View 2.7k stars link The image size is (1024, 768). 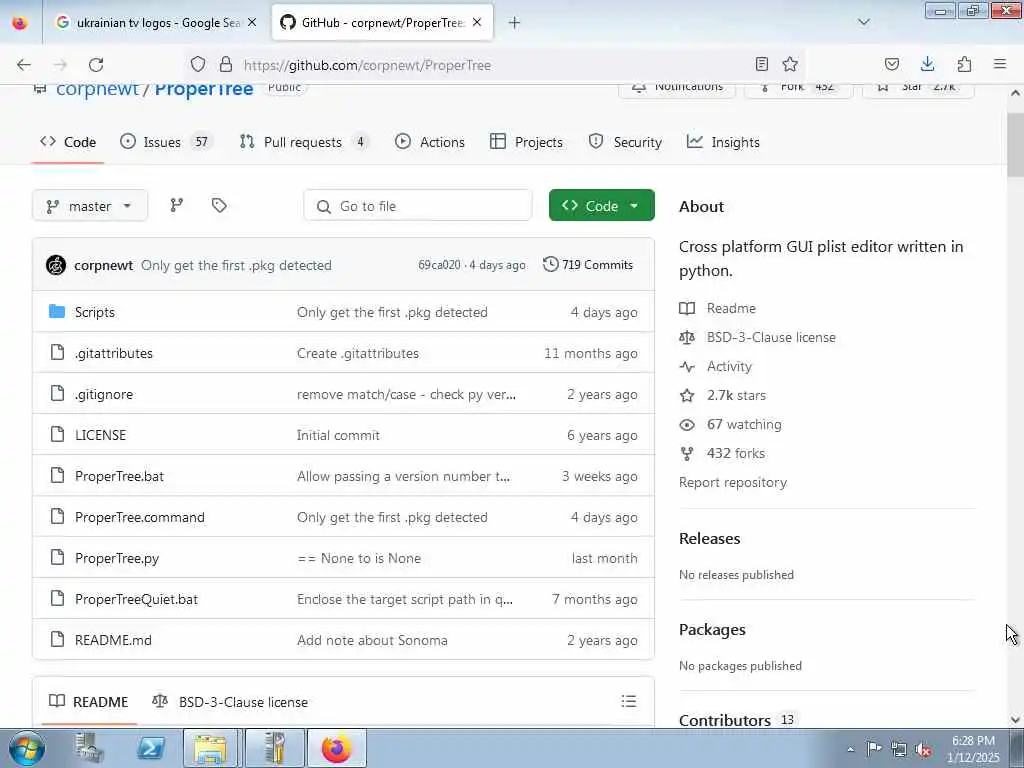click(736, 395)
